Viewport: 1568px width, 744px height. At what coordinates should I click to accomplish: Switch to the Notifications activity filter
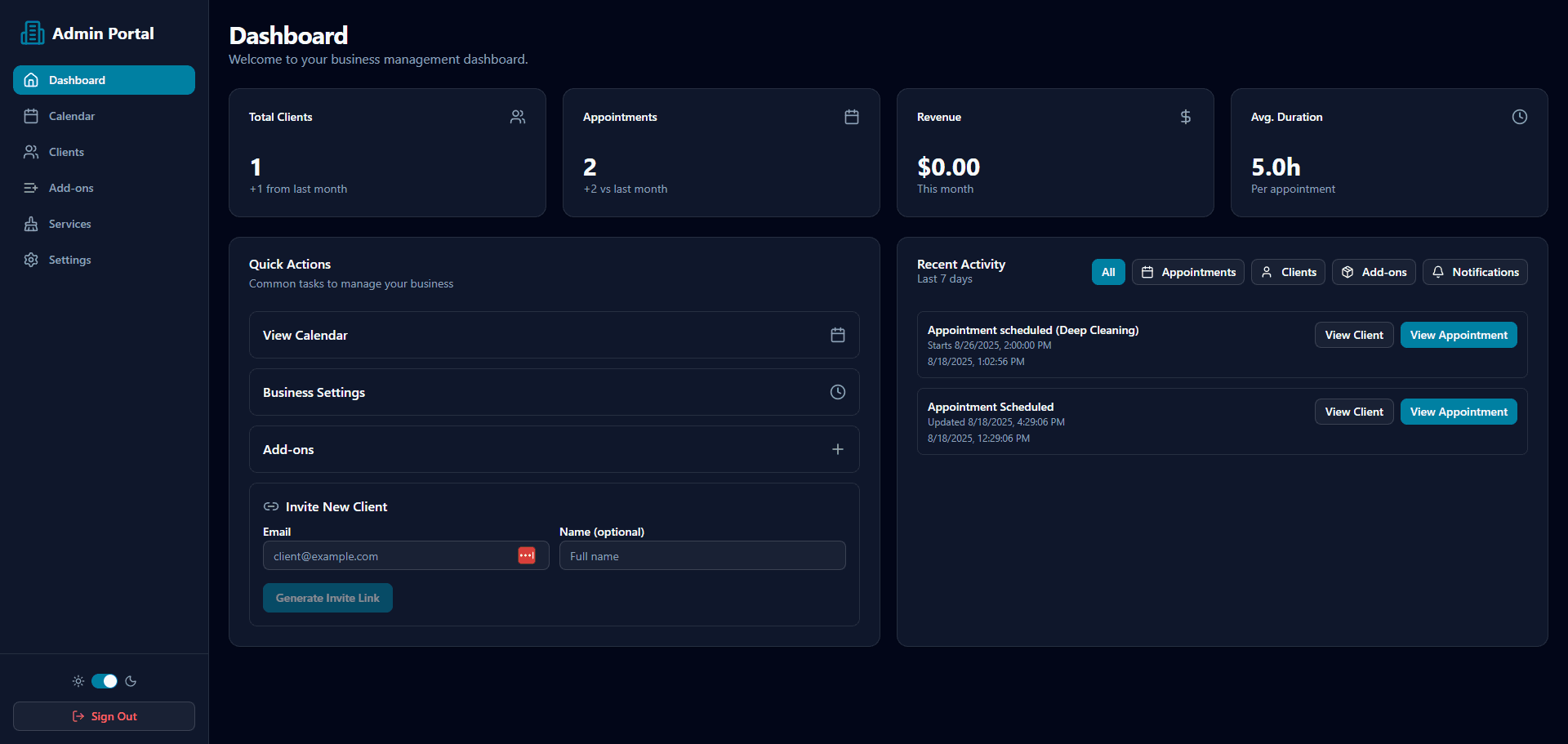point(1475,272)
